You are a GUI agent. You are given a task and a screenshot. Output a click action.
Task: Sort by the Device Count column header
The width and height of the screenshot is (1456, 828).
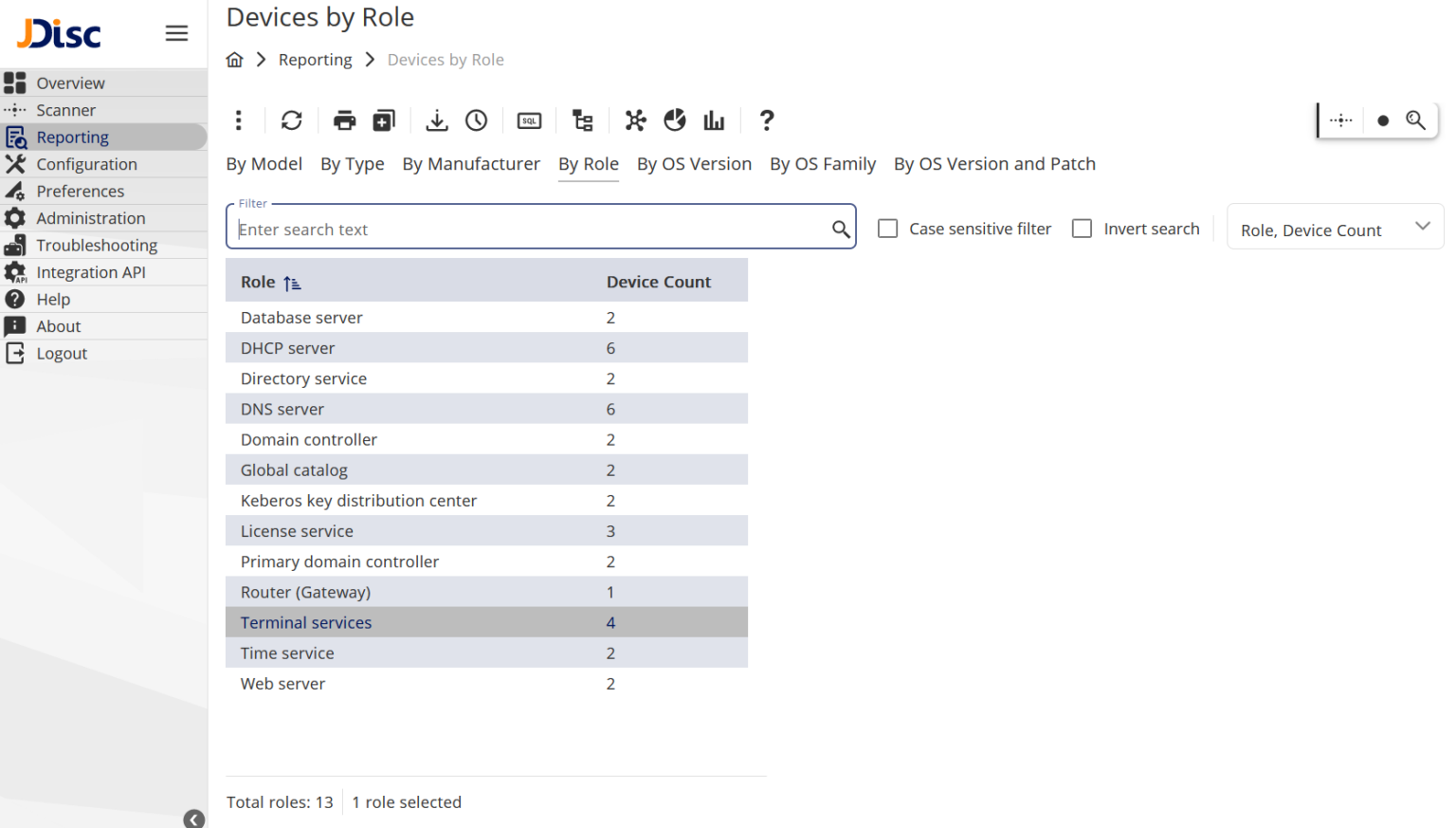659,283
